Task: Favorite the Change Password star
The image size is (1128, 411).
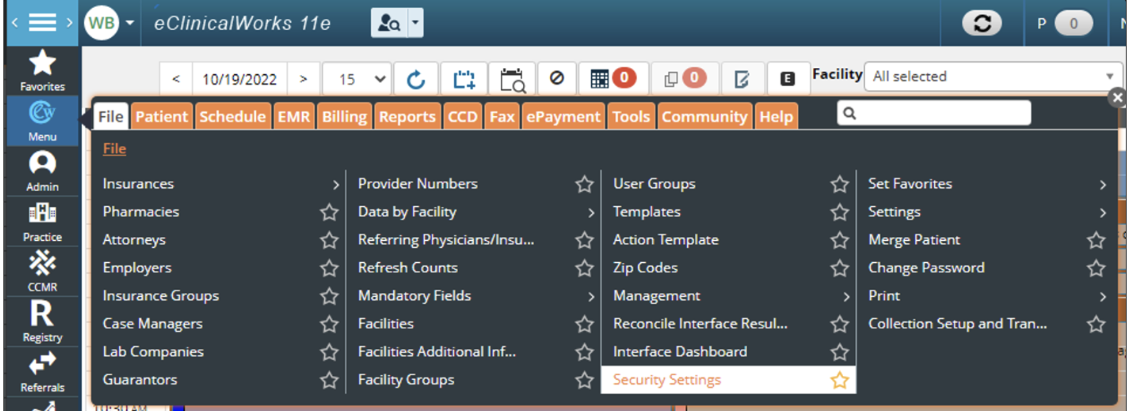Action: tap(1096, 268)
